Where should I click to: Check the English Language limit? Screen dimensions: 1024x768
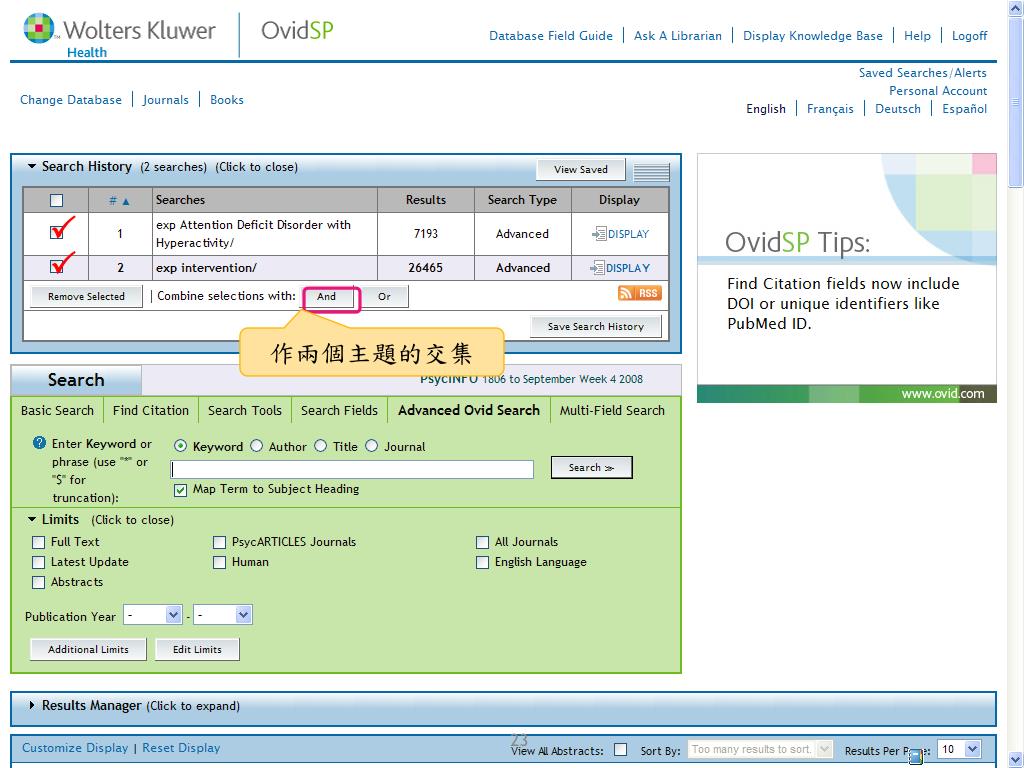pos(482,562)
